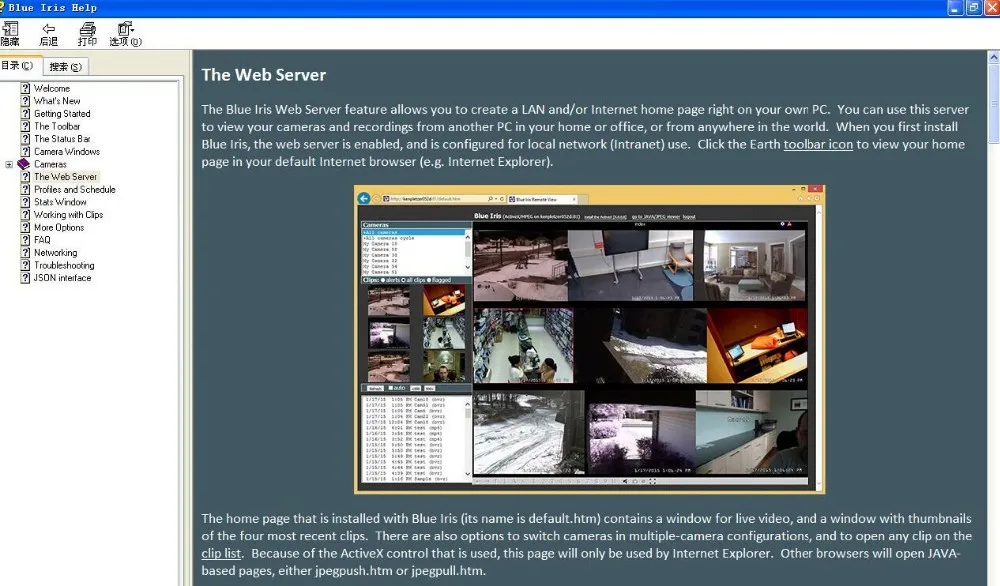Click the What's New page icon
Image resolution: width=1000 pixels, height=586 pixels.
(x=26, y=101)
